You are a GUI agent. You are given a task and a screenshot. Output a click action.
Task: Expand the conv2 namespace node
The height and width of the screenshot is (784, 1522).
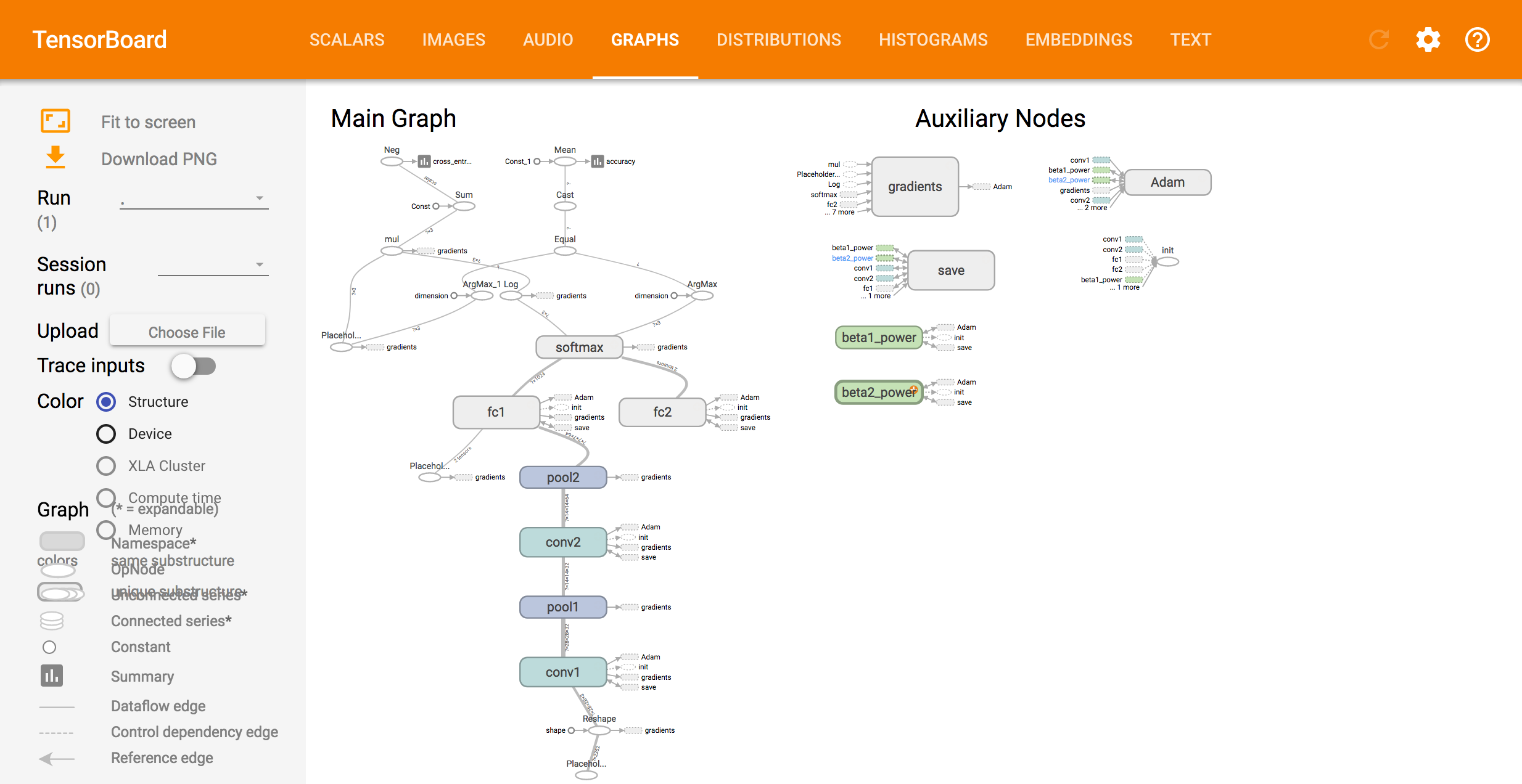coord(563,542)
